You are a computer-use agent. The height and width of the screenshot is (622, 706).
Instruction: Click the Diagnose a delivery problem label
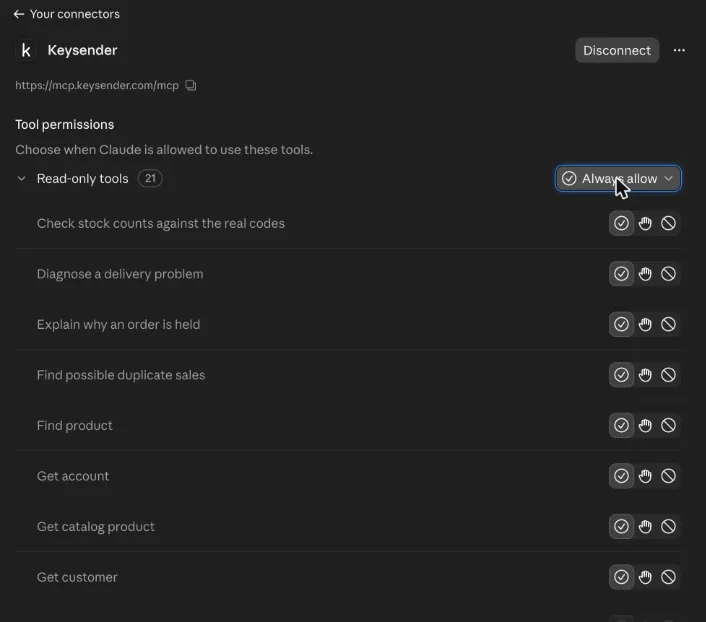click(120, 274)
